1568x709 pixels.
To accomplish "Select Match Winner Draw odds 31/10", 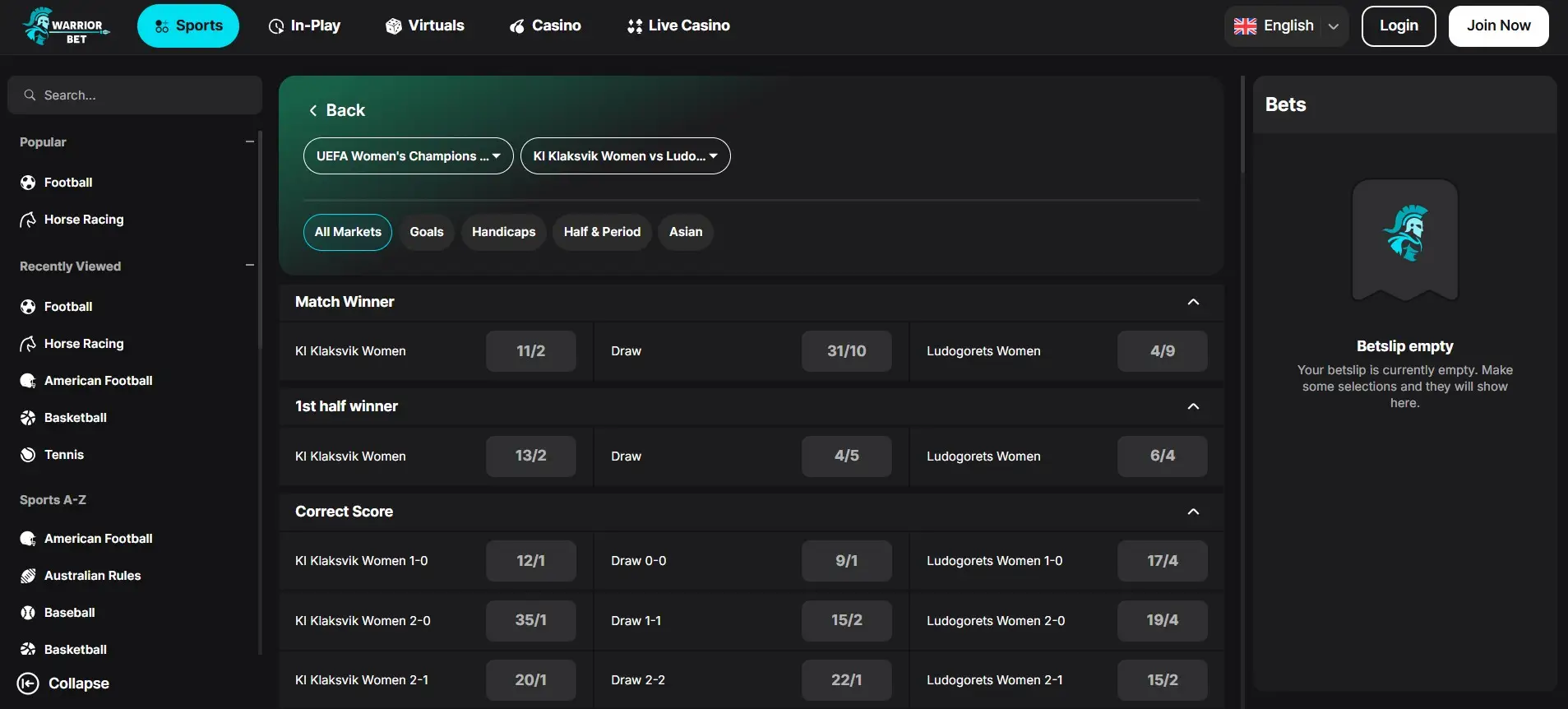I will click(x=847, y=351).
